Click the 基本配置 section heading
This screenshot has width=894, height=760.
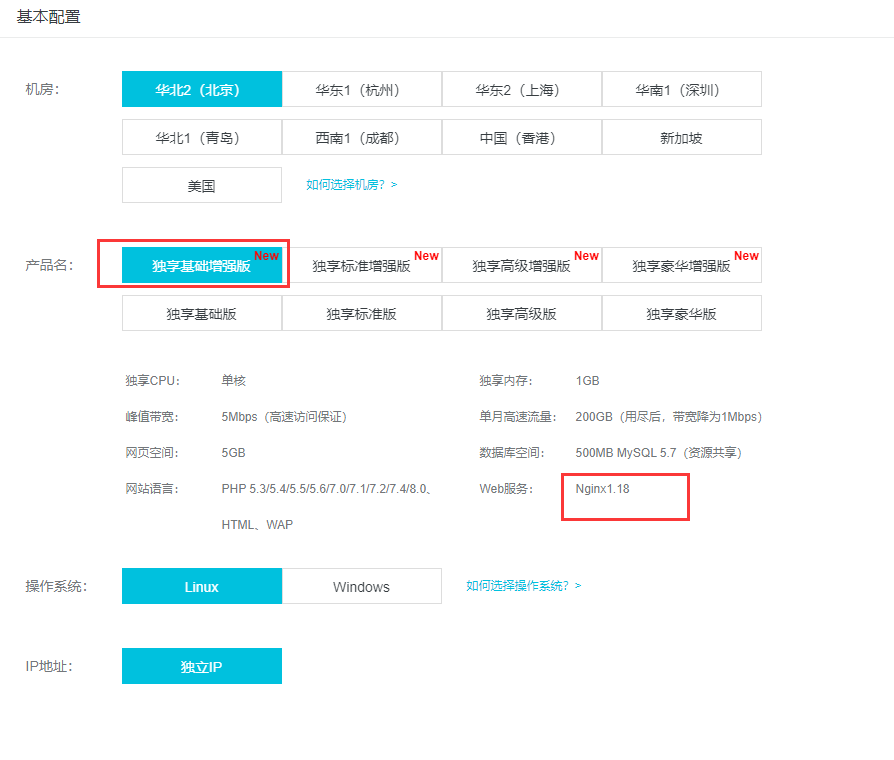pos(48,17)
